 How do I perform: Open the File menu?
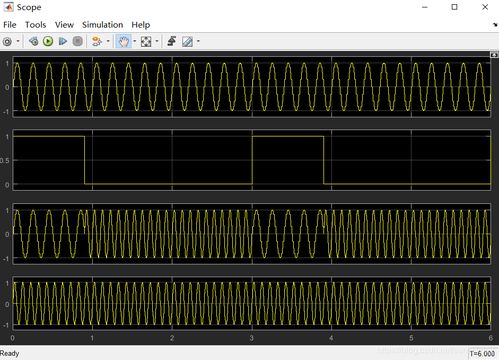coord(10,25)
